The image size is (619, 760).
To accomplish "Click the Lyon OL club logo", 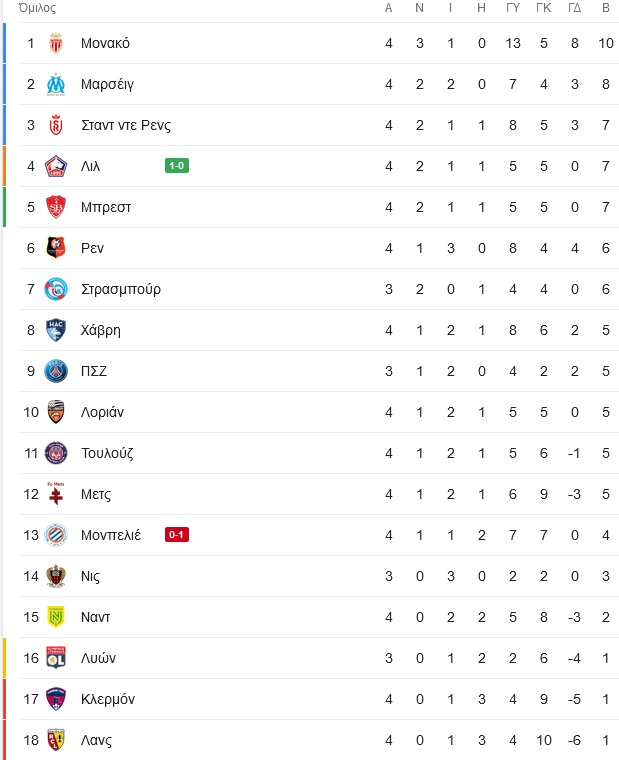I will click(x=56, y=658).
